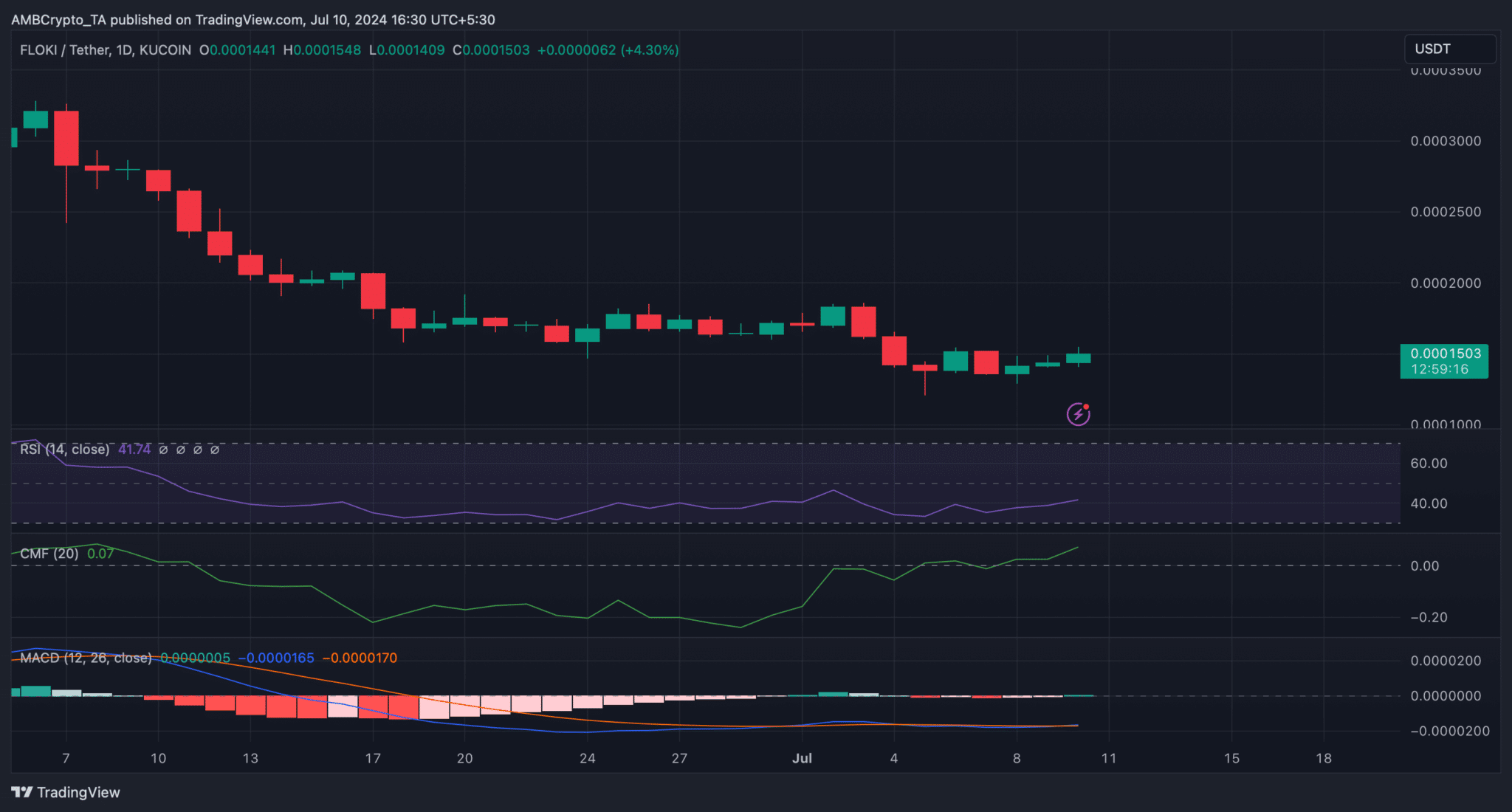
Task: Open the USDT currency selector
Action: tap(1449, 49)
